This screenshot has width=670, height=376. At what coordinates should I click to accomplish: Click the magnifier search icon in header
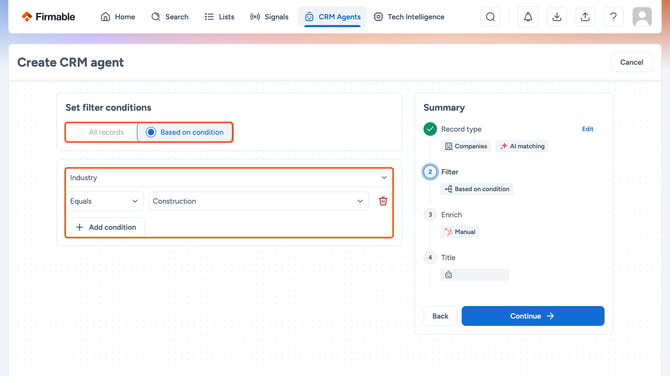click(x=491, y=17)
